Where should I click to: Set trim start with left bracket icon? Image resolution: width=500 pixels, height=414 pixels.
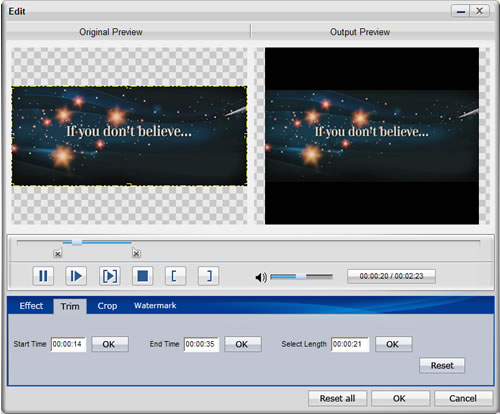pyautogui.click(x=175, y=276)
